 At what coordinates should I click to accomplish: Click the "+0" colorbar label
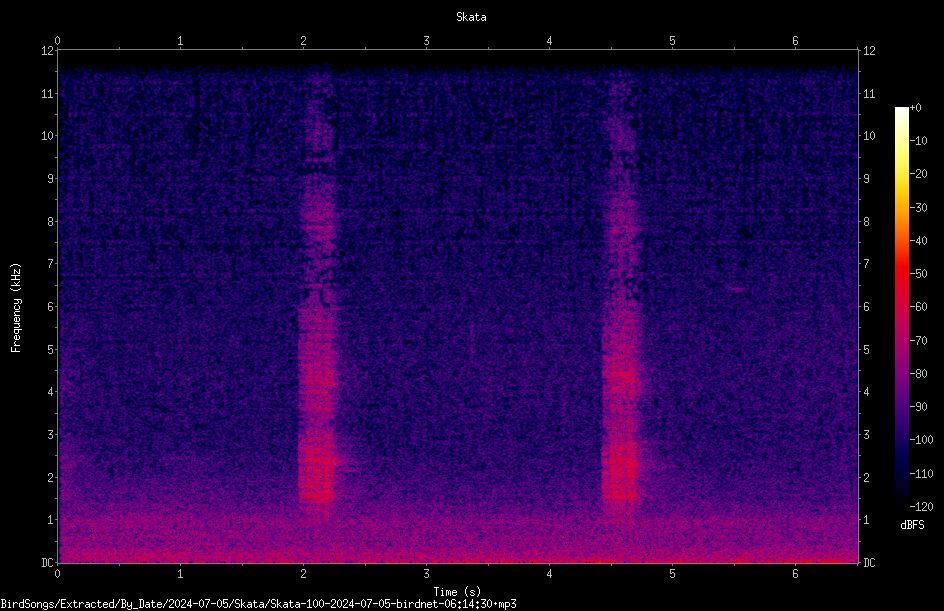coord(915,108)
